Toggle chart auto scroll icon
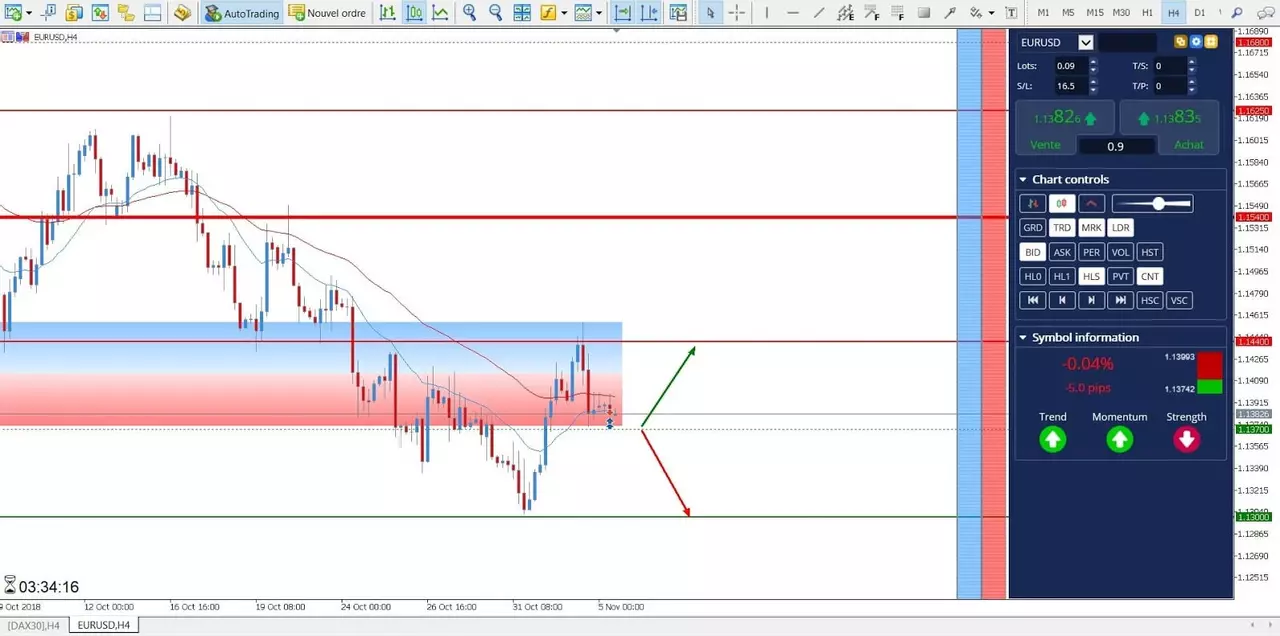This screenshot has width=1280, height=636. pos(623,13)
